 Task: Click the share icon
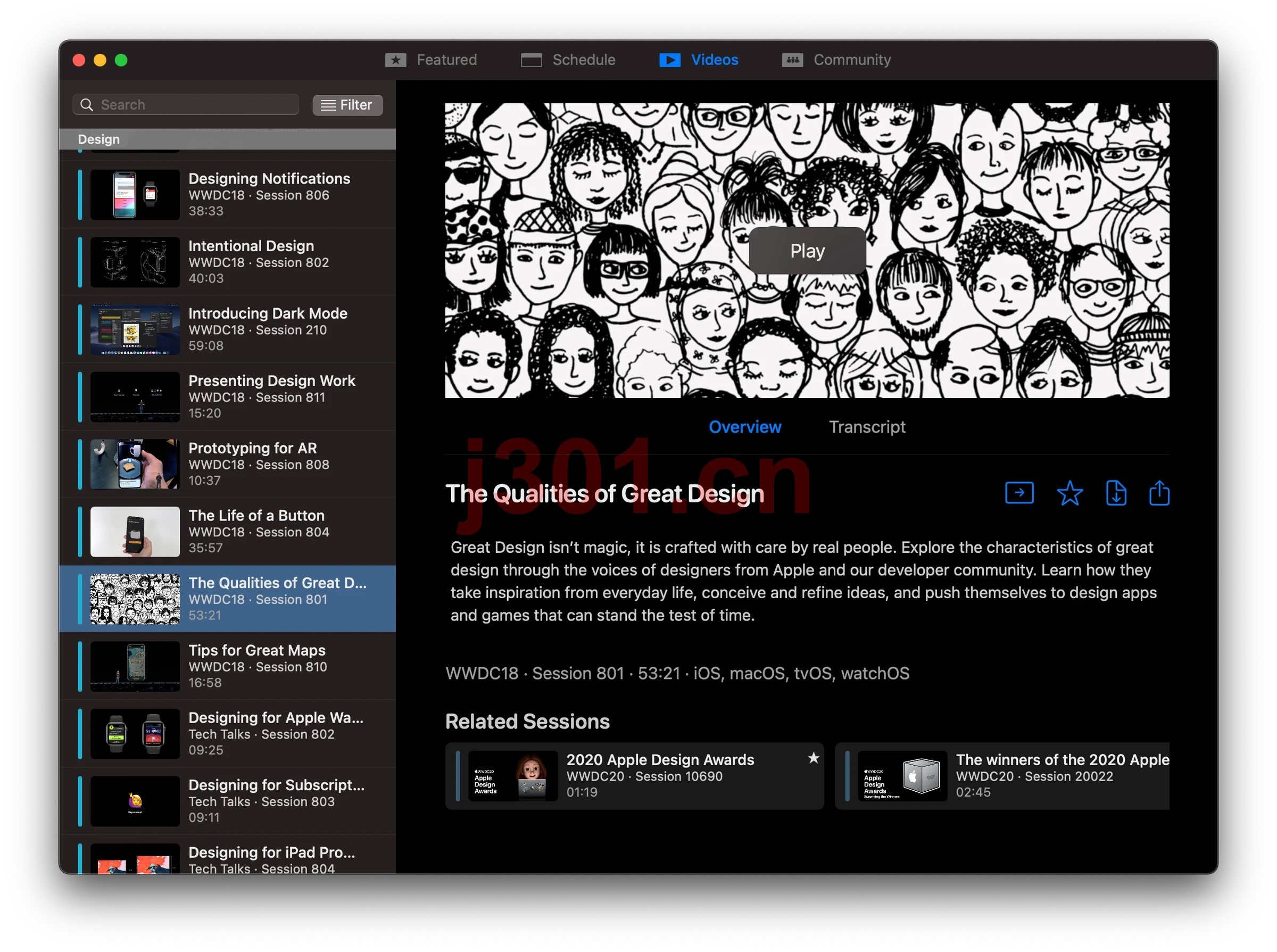point(1159,493)
